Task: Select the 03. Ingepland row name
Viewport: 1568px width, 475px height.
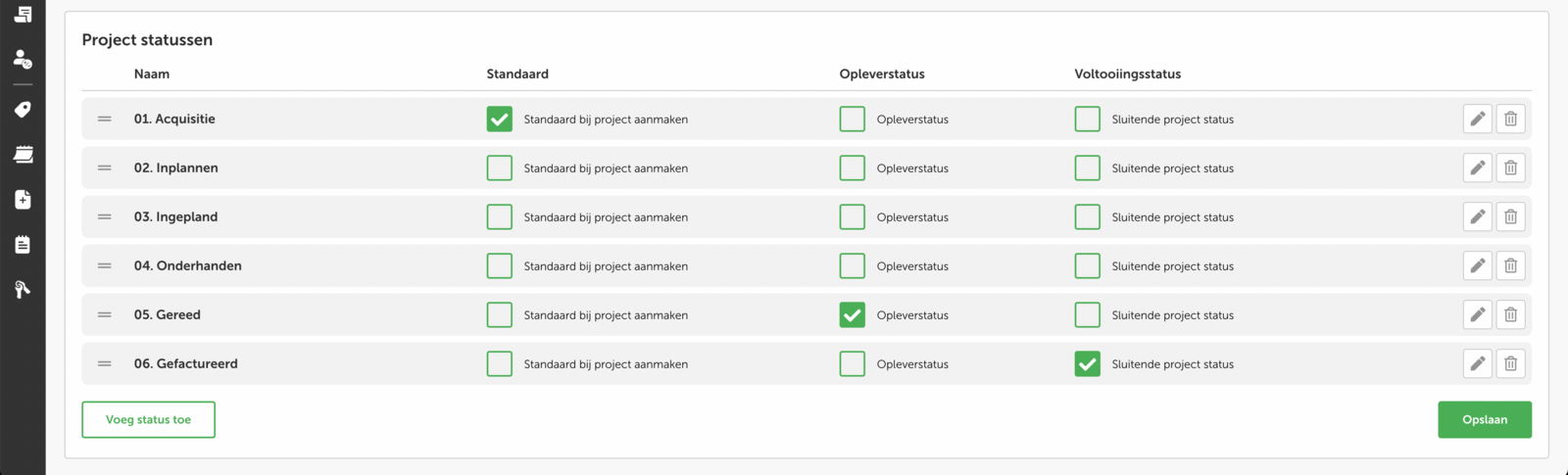Action: (x=176, y=217)
